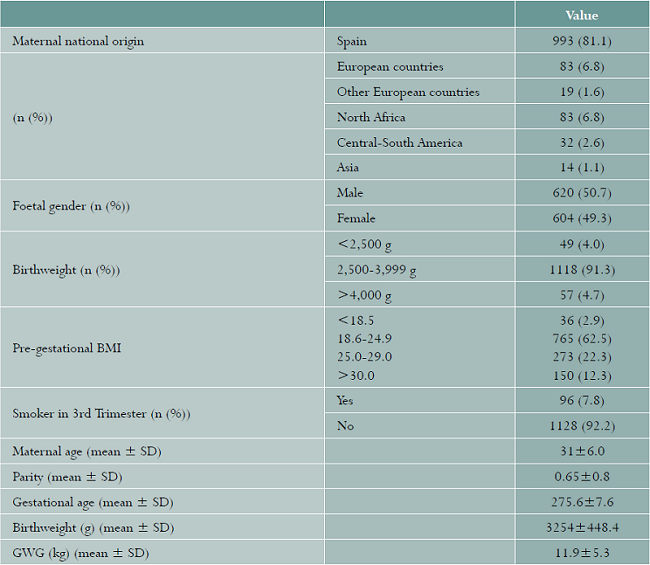Click the Spain cell
This screenshot has width=650, height=565.
coord(352,41)
